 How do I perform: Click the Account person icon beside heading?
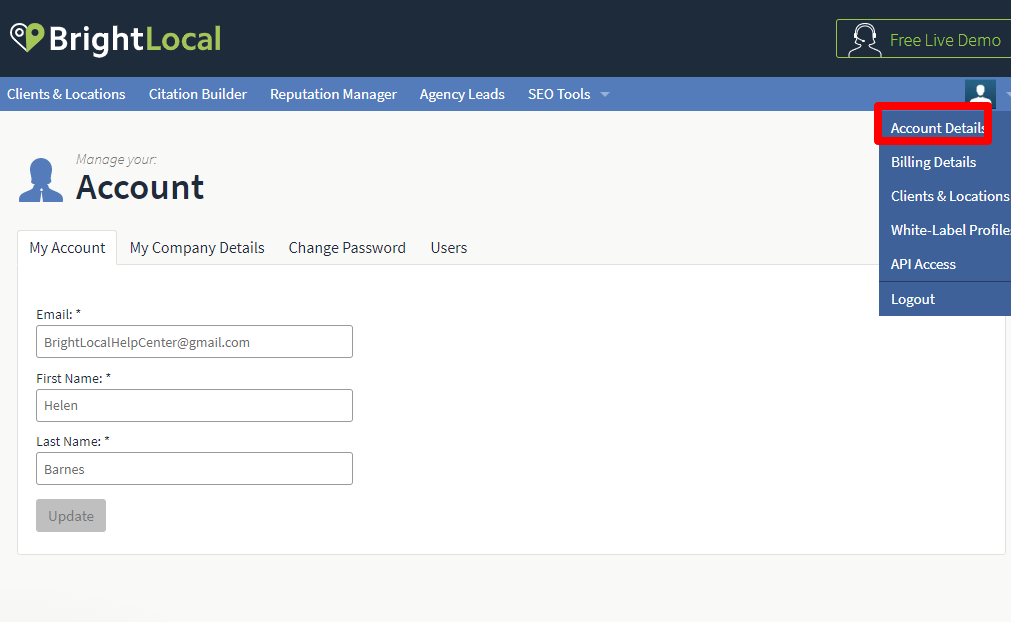(x=41, y=180)
